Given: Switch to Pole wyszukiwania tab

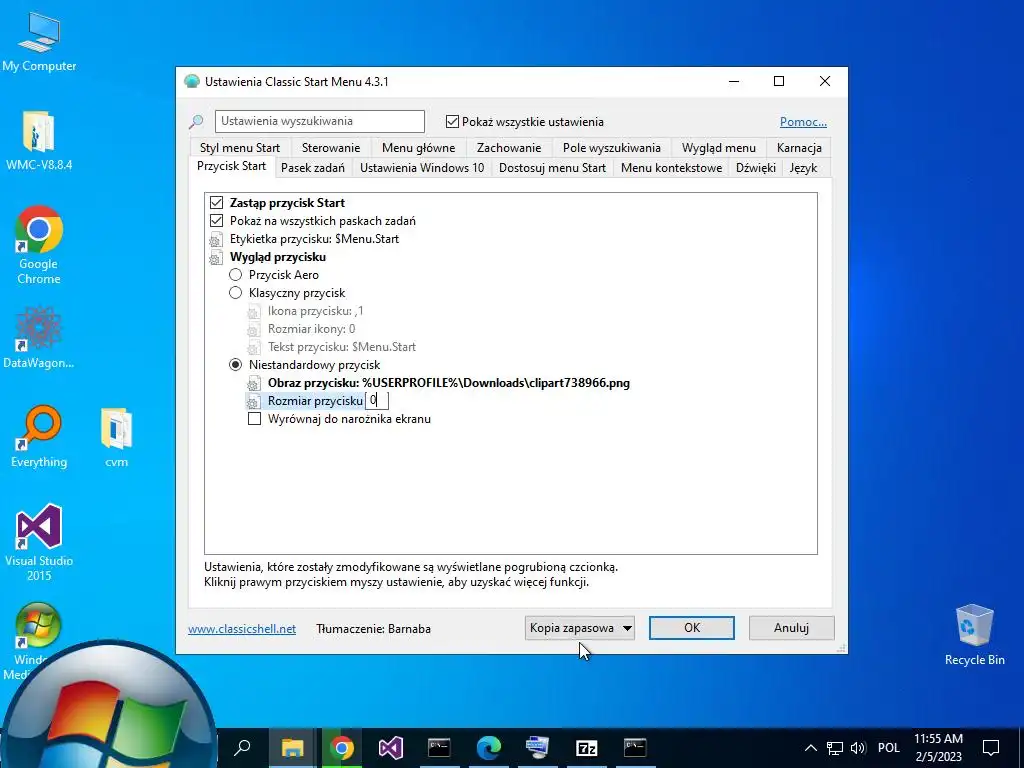Looking at the screenshot, I should tap(611, 148).
